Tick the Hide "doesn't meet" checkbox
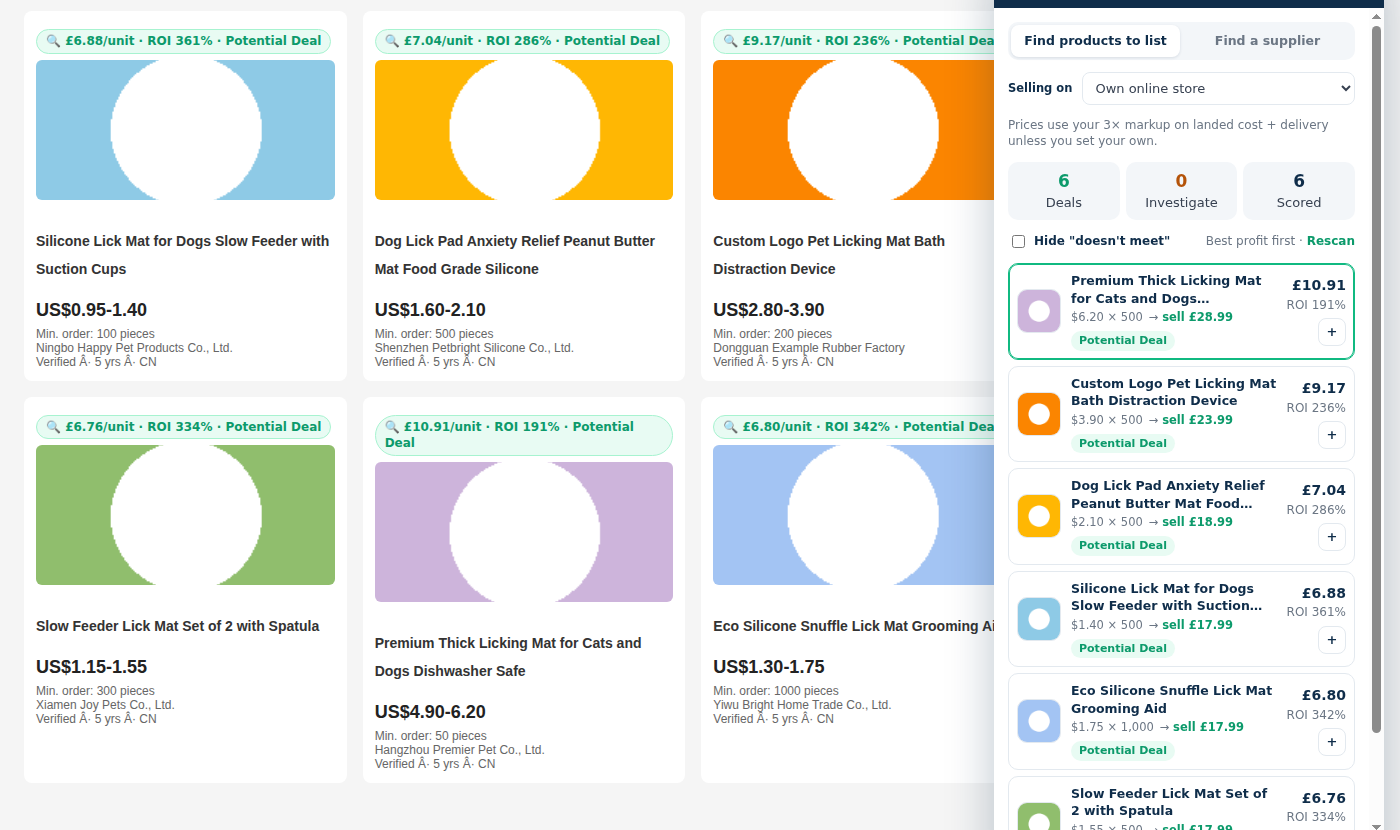 pyautogui.click(x=1018, y=241)
